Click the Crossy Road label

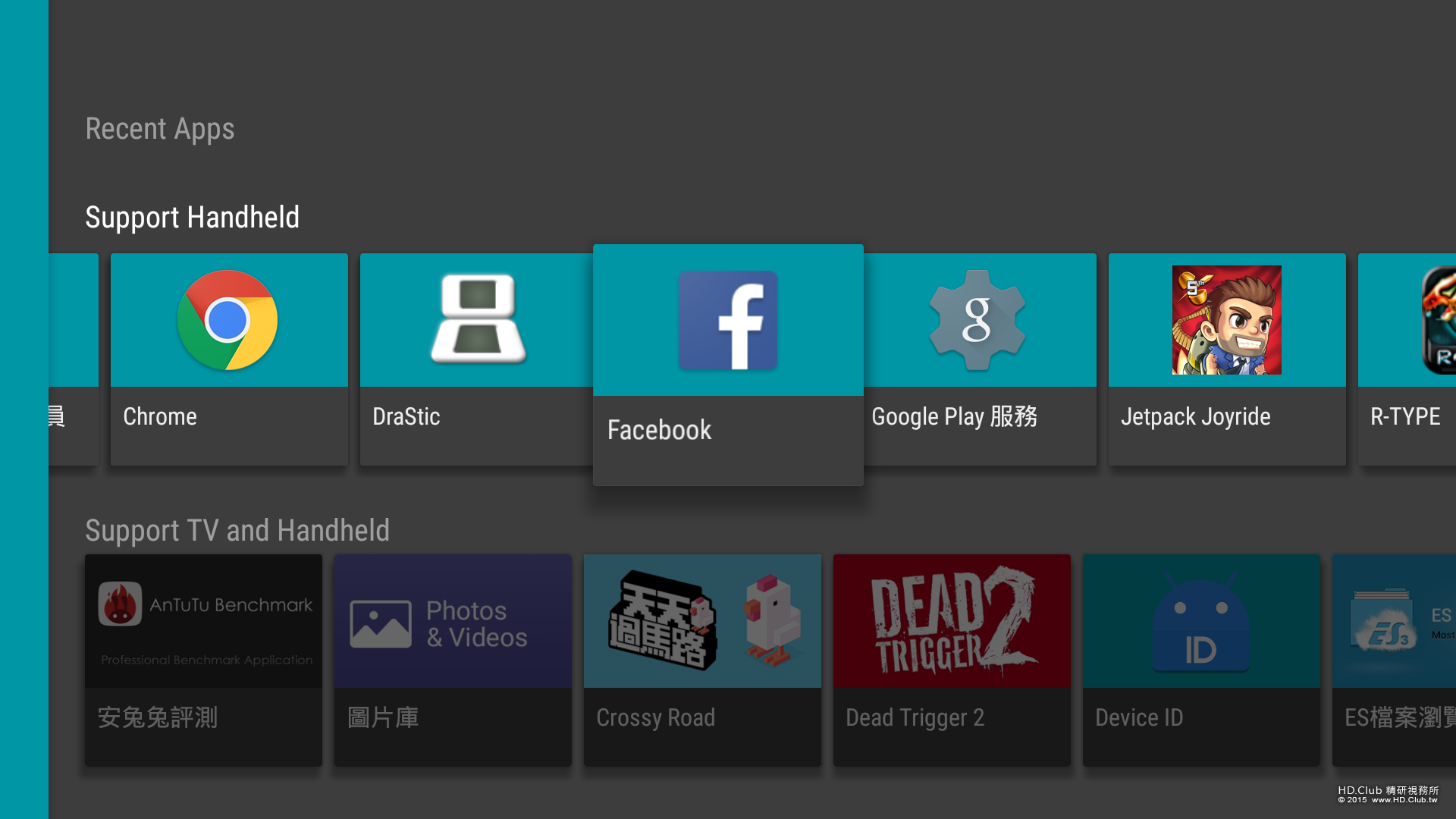click(655, 717)
